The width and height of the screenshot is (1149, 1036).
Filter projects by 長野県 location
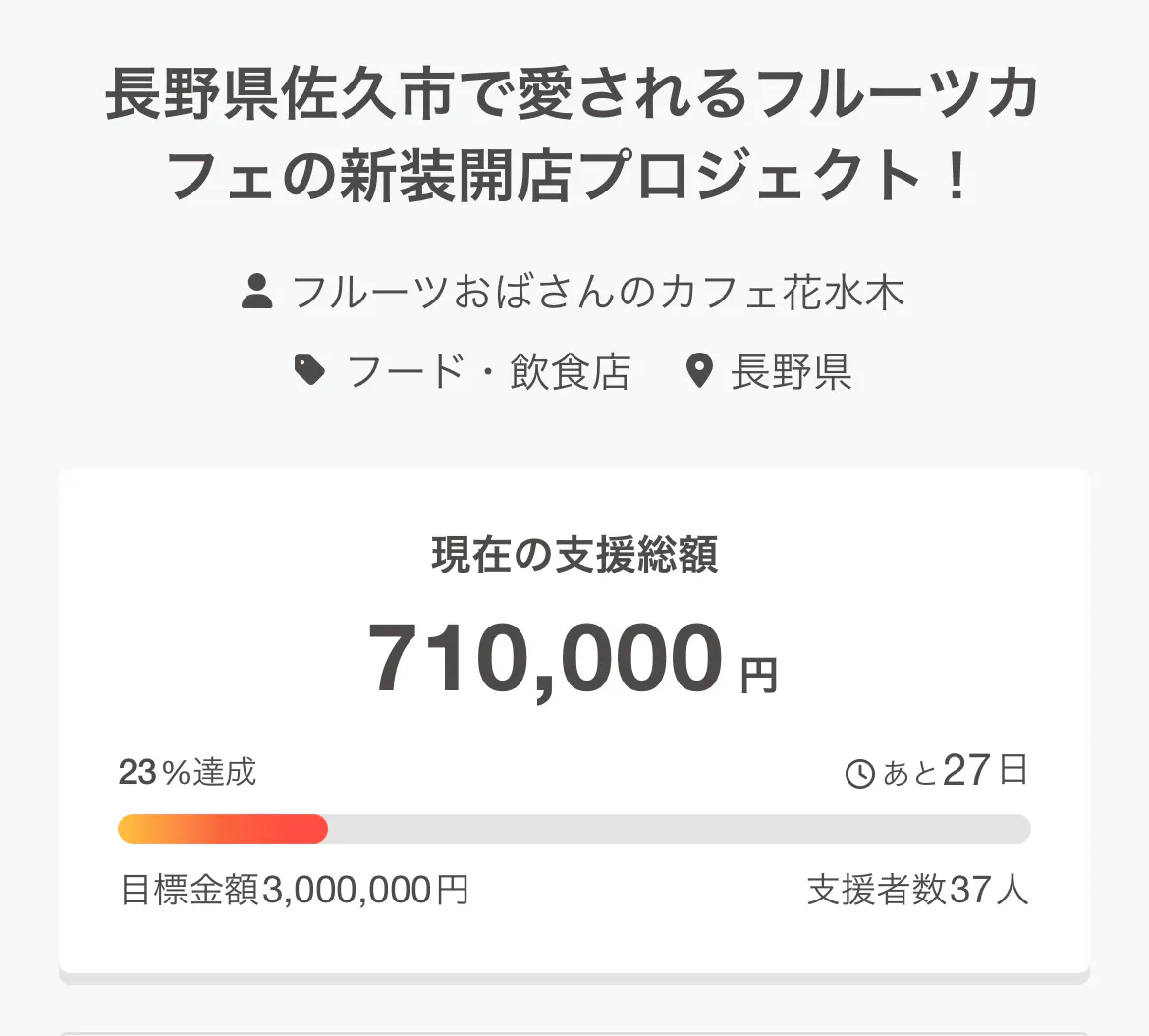(x=791, y=372)
